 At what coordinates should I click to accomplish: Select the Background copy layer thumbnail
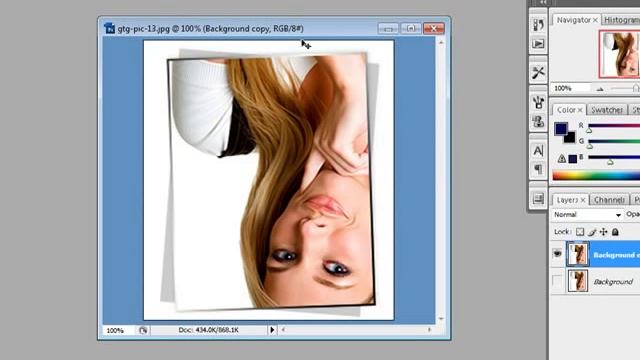click(x=578, y=254)
